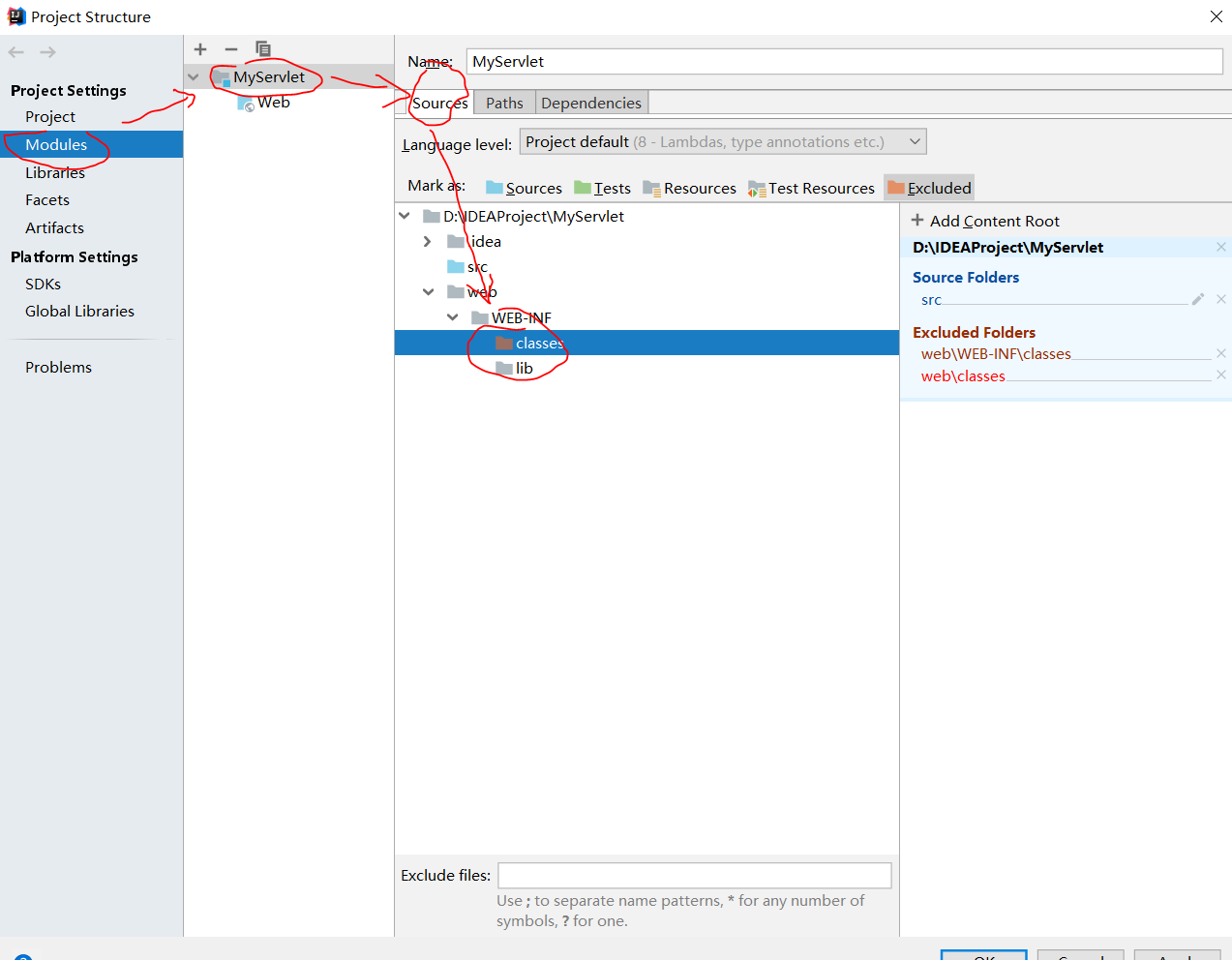Click the module Name field
This screenshot has height=960, width=1232.
click(x=844, y=62)
